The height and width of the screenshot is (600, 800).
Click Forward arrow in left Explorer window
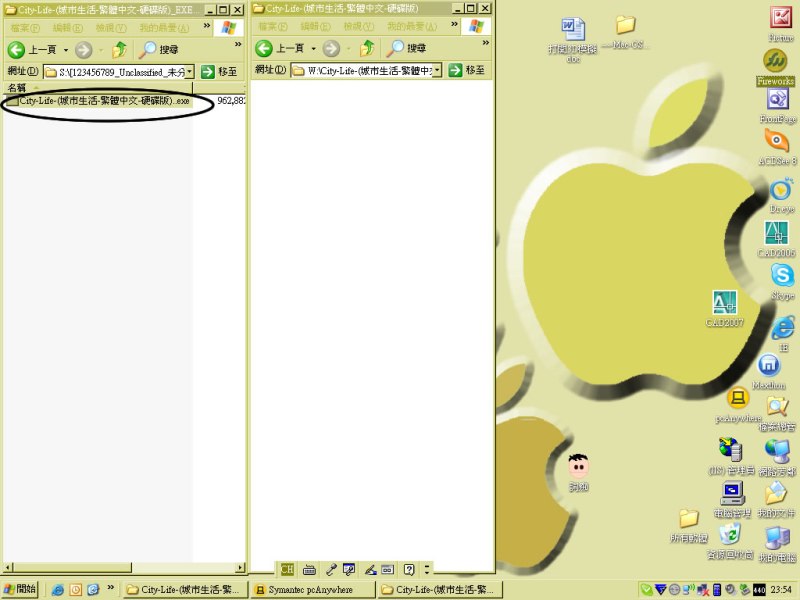(x=84, y=49)
